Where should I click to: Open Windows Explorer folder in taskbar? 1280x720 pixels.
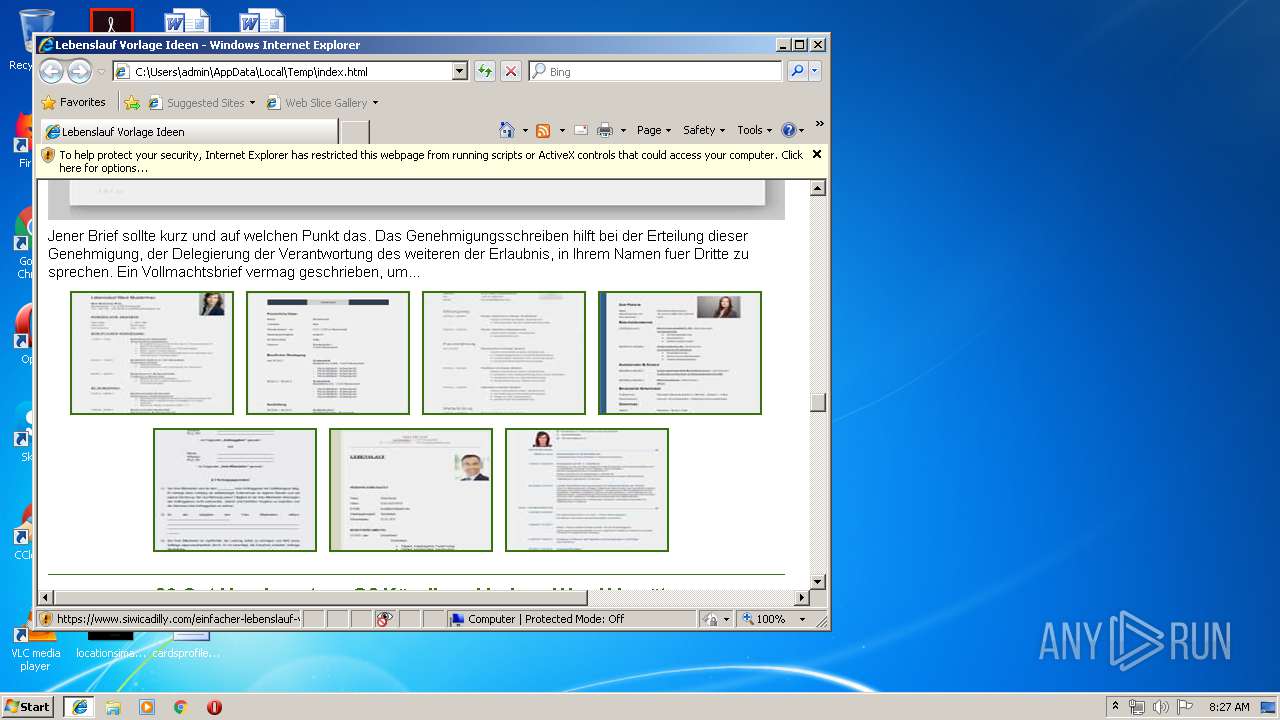(x=113, y=706)
